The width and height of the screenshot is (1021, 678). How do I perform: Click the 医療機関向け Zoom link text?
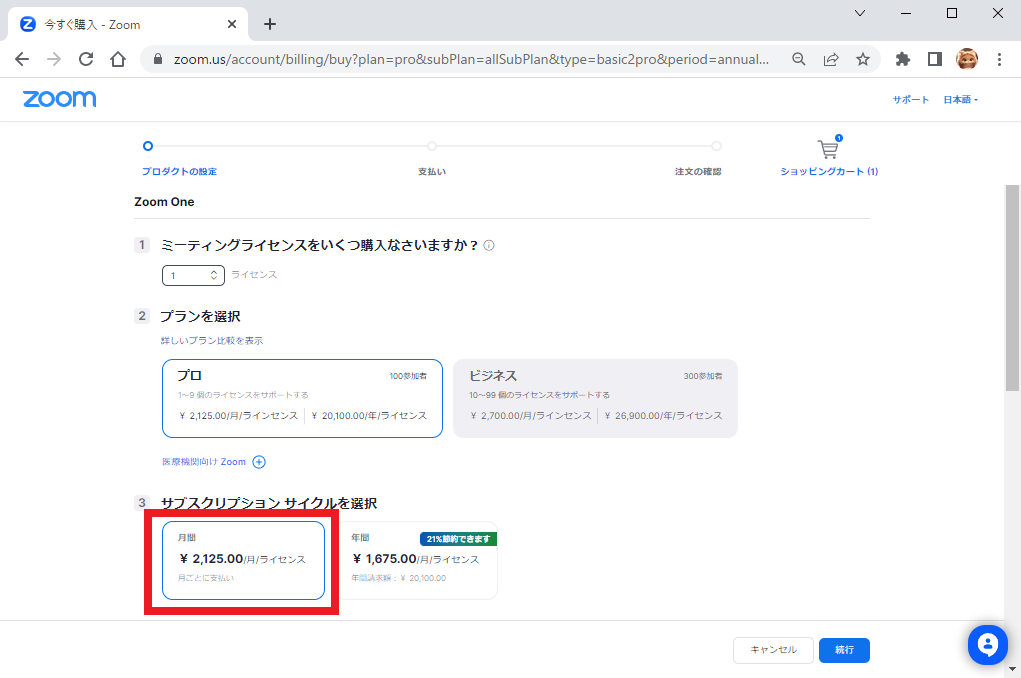point(204,462)
